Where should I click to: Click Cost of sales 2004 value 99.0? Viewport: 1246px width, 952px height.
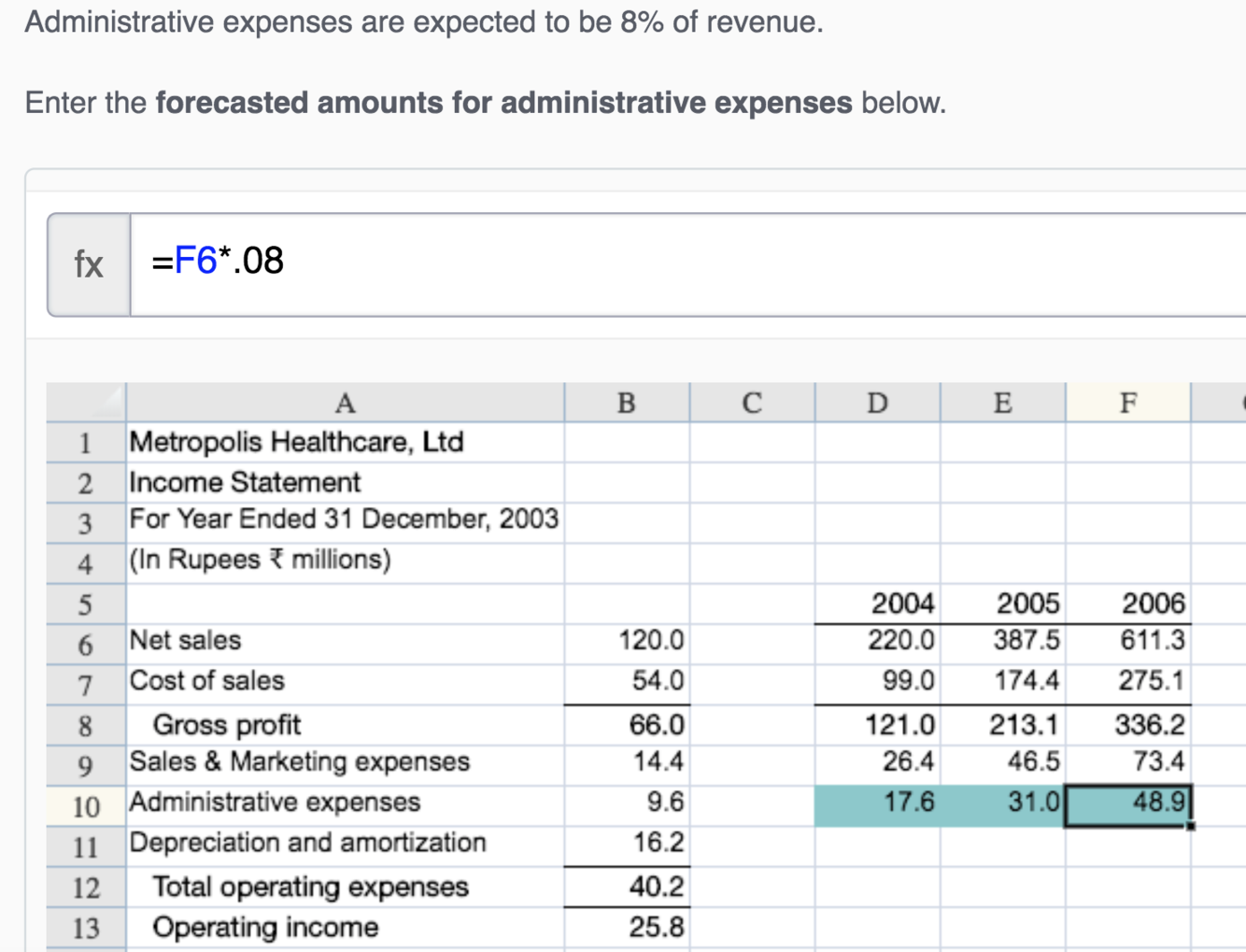(877, 684)
